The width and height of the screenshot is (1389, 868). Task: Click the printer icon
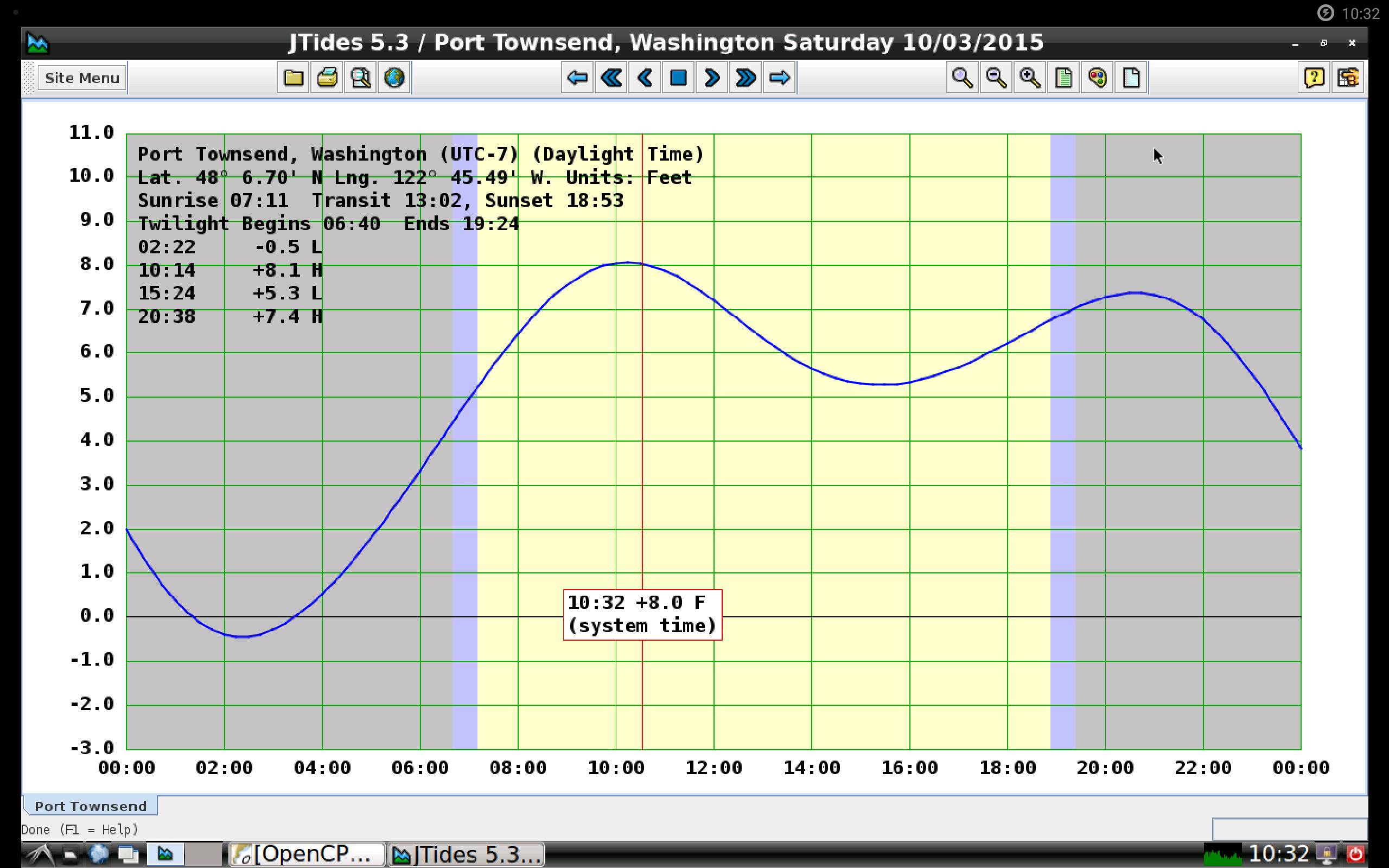point(327,78)
